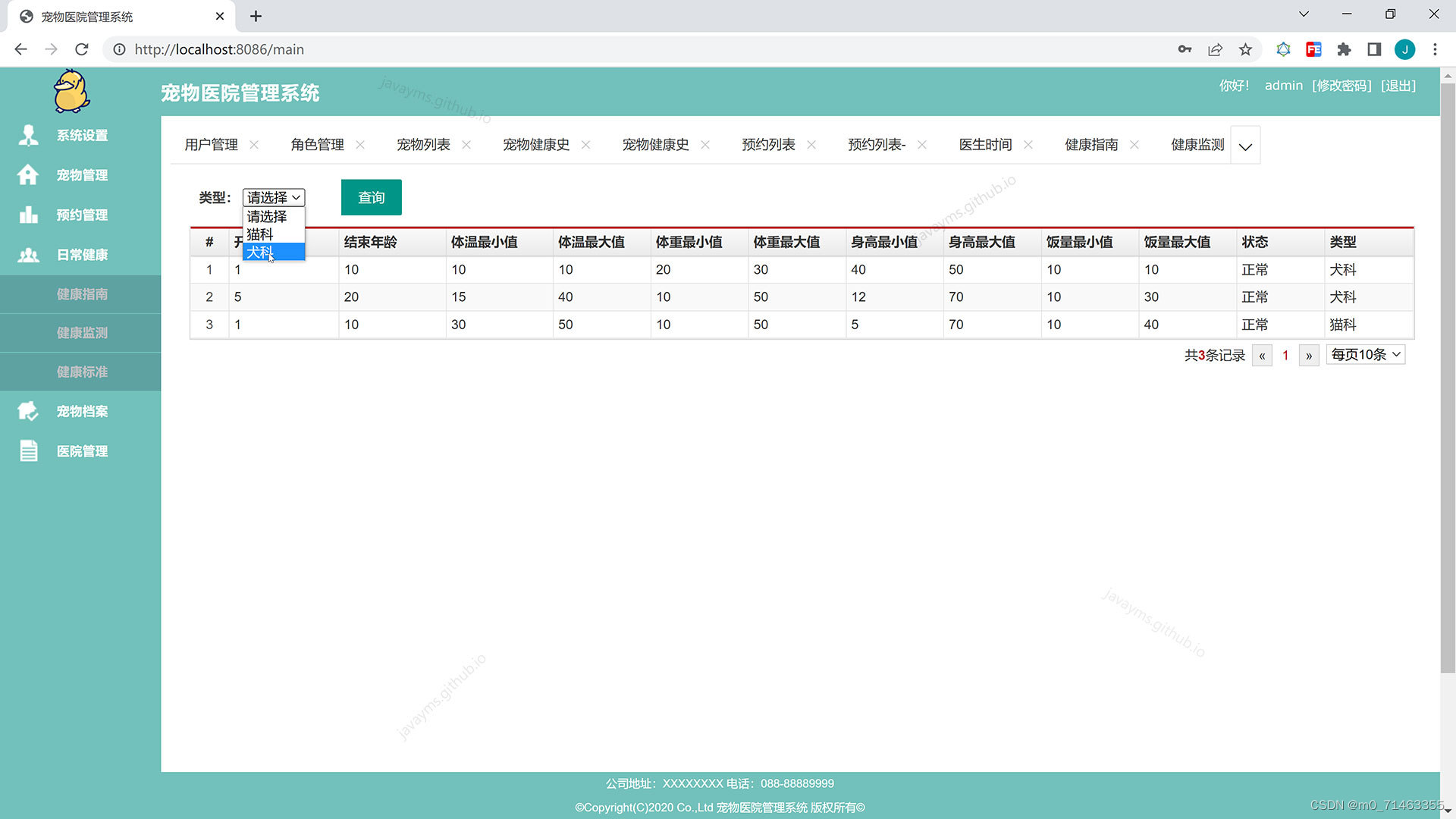
Task: Open 预约管理 via the bar chart icon
Action: pos(28,215)
